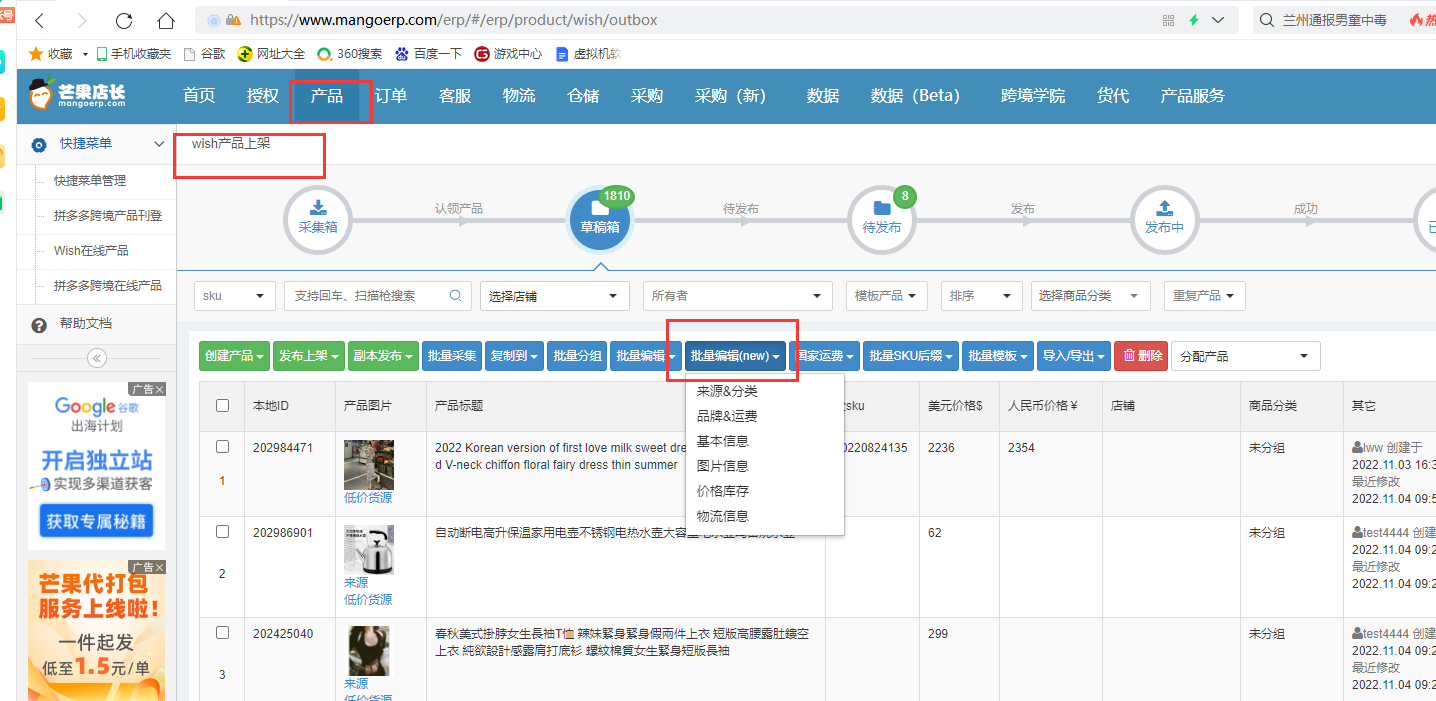Open the 手机收藏夹 bookmark folder

132,54
